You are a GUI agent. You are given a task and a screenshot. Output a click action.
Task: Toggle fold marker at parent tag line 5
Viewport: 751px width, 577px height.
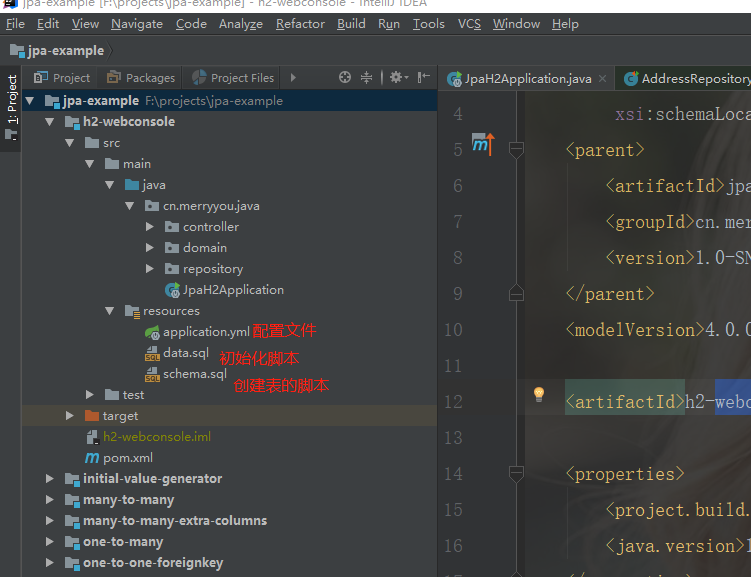pyautogui.click(x=516, y=150)
